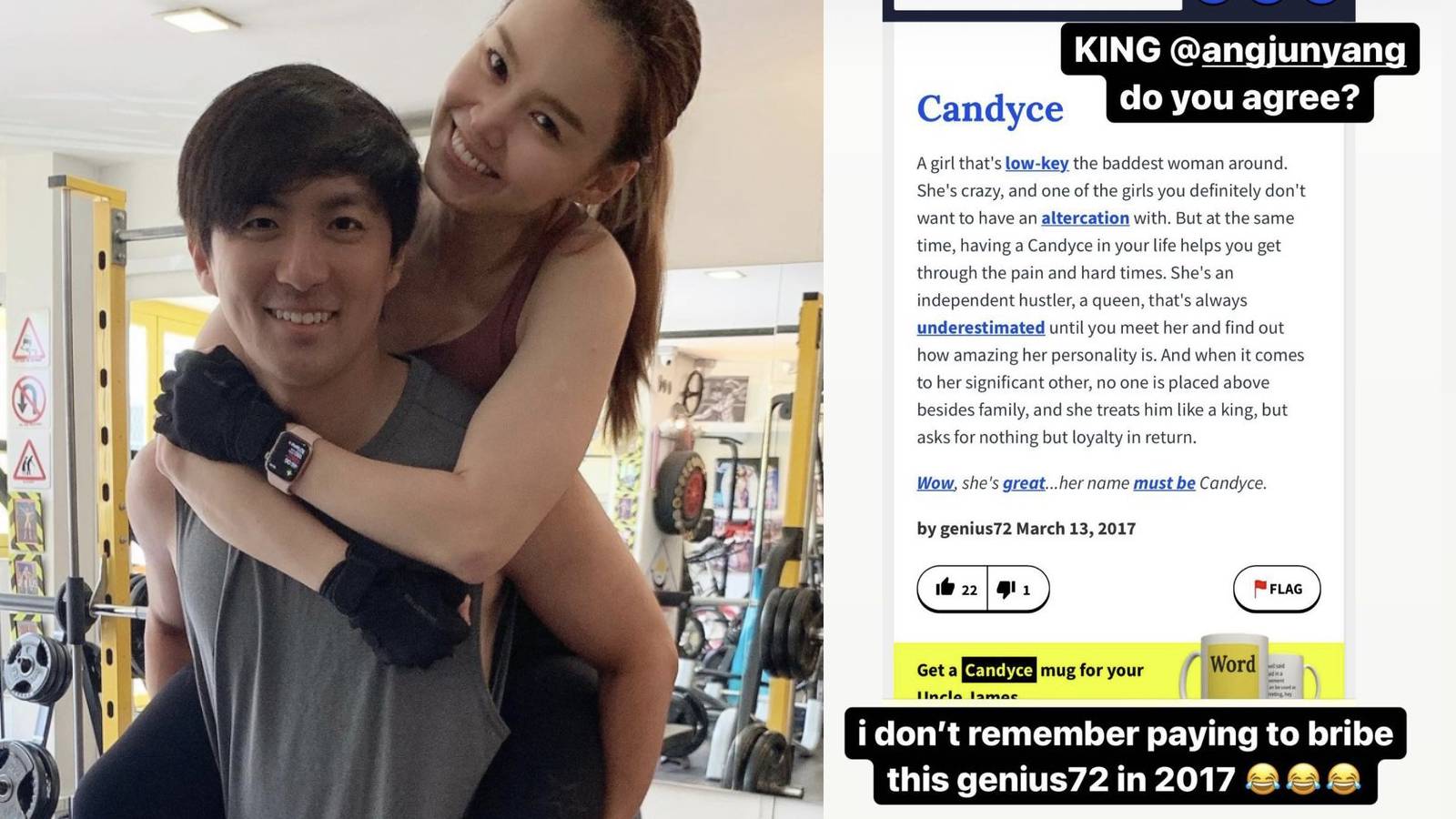Tap the "bribe this genius72" caption text
The height and width of the screenshot is (819, 1456).
(1126, 756)
